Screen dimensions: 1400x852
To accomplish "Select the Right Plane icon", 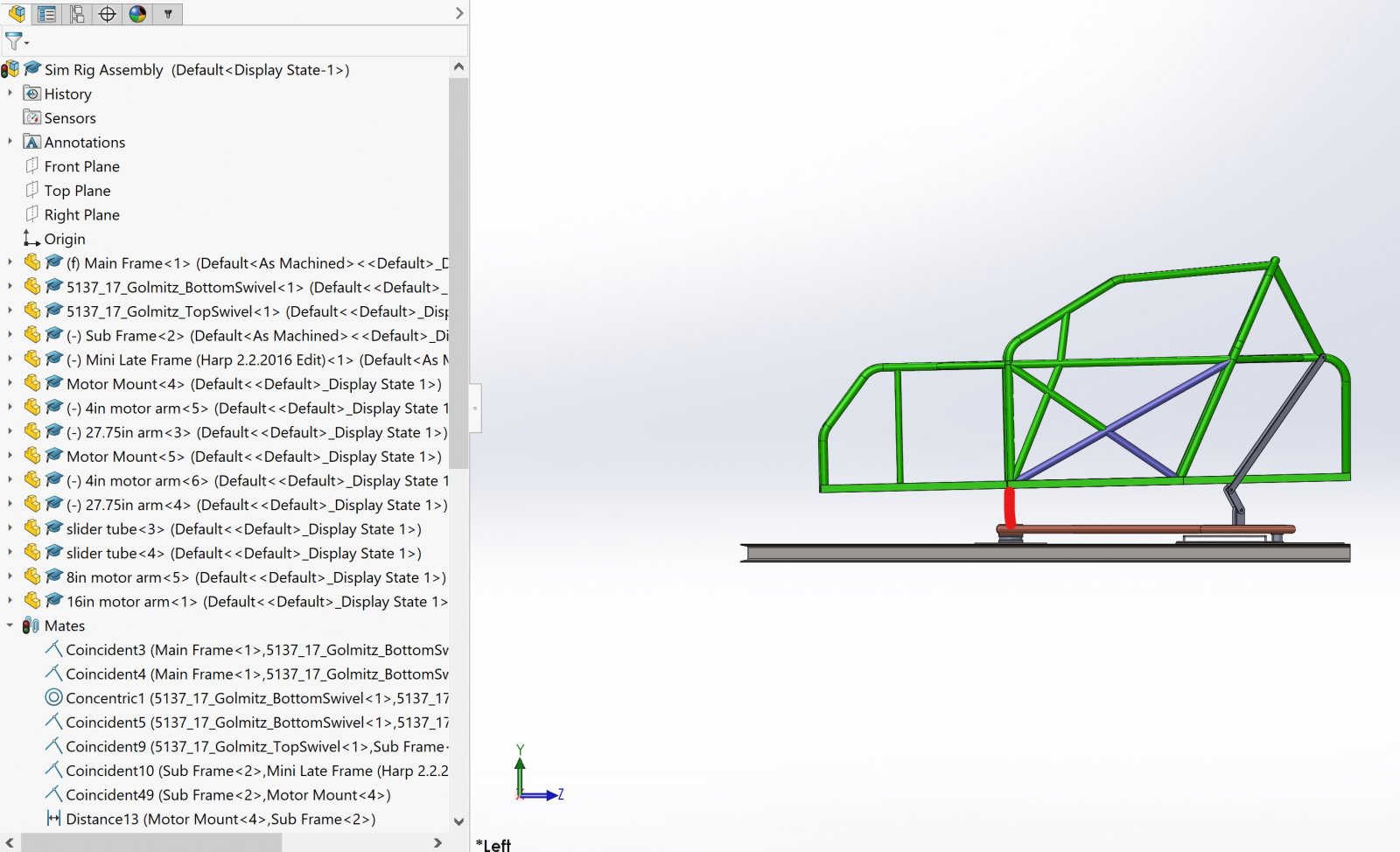I will (x=32, y=214).
